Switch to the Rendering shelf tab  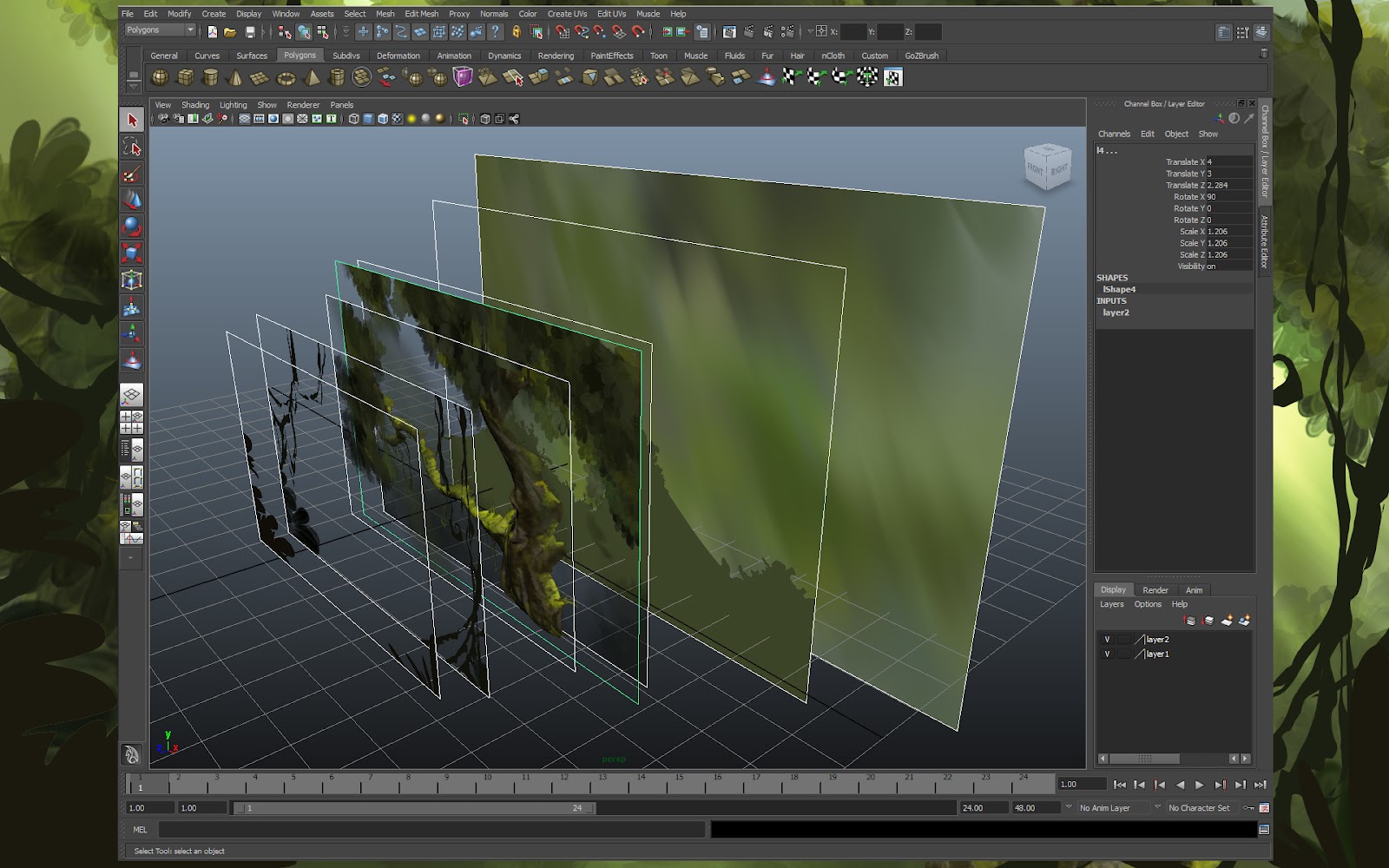pos(555,55)
